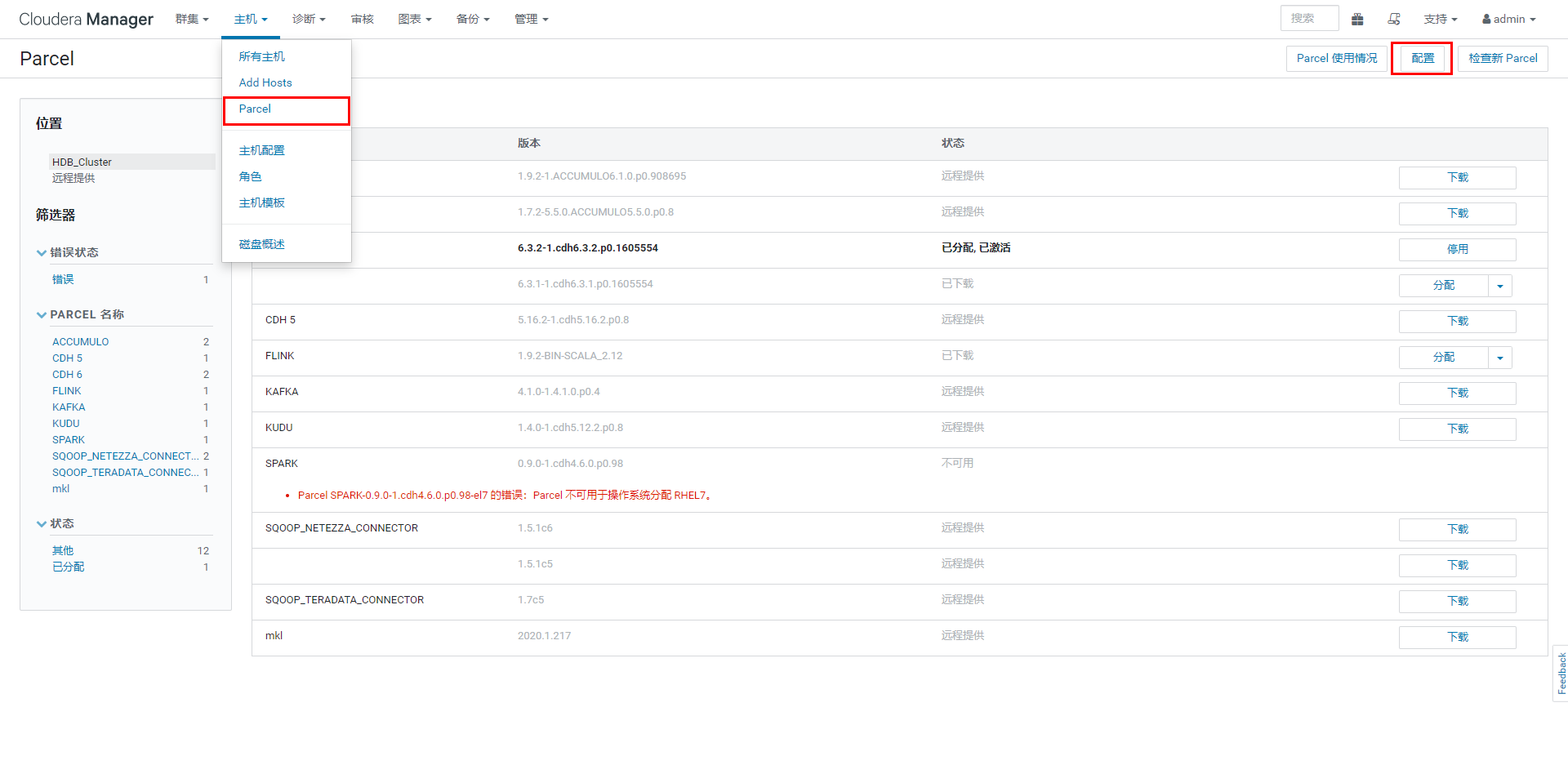The width and height of the screenshot is (1568, 765).
Task: Click inside the 搜索 search field
Action: point(1308,18)
